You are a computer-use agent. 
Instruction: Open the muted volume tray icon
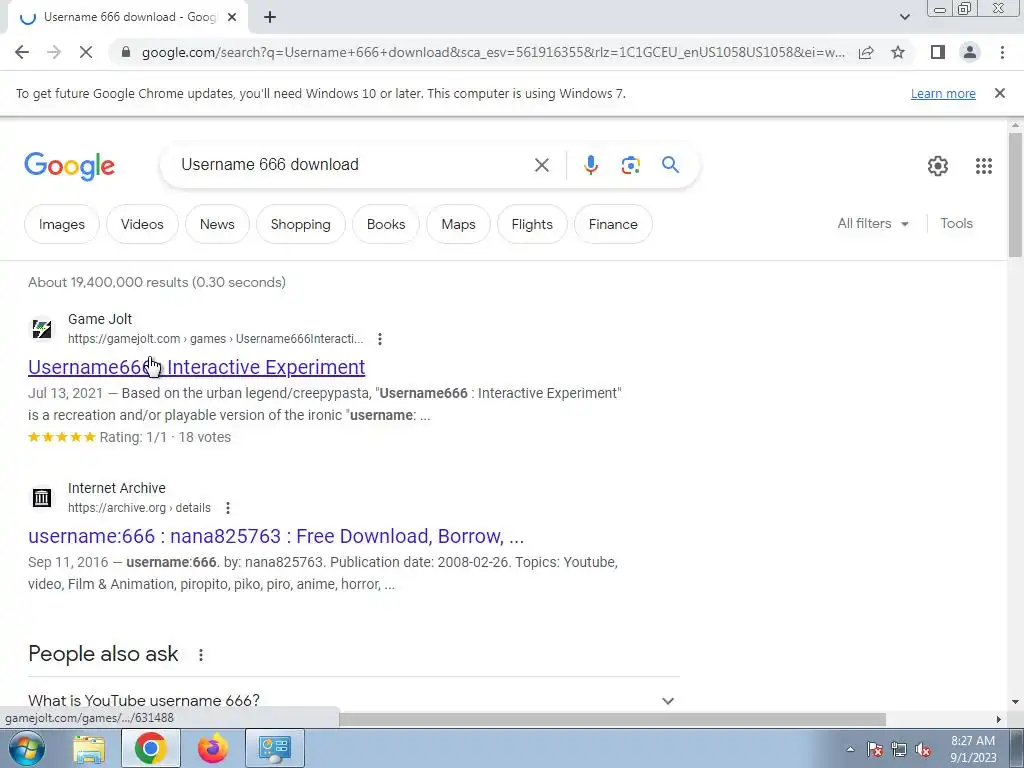pyautogui.click(x=923, y=749)
